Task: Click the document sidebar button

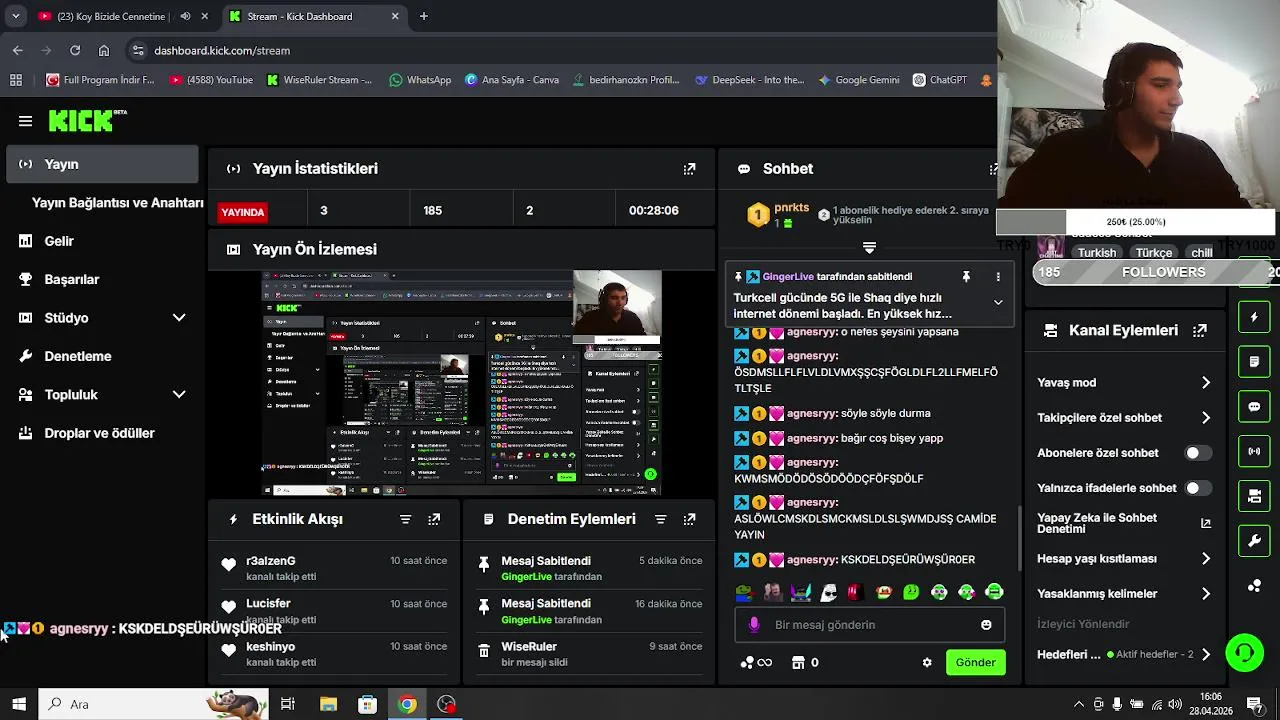Action: point(1254,361)
